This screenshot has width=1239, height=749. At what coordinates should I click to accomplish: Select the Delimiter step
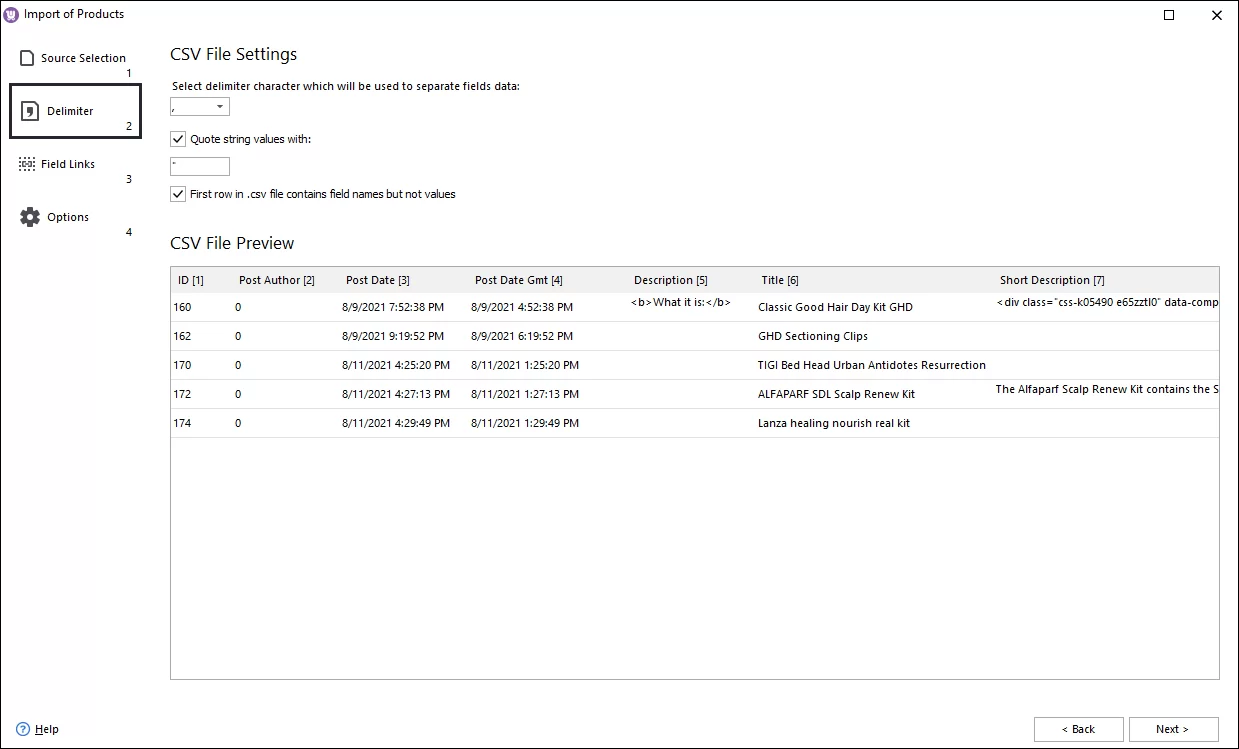click(x=68, y=110)
